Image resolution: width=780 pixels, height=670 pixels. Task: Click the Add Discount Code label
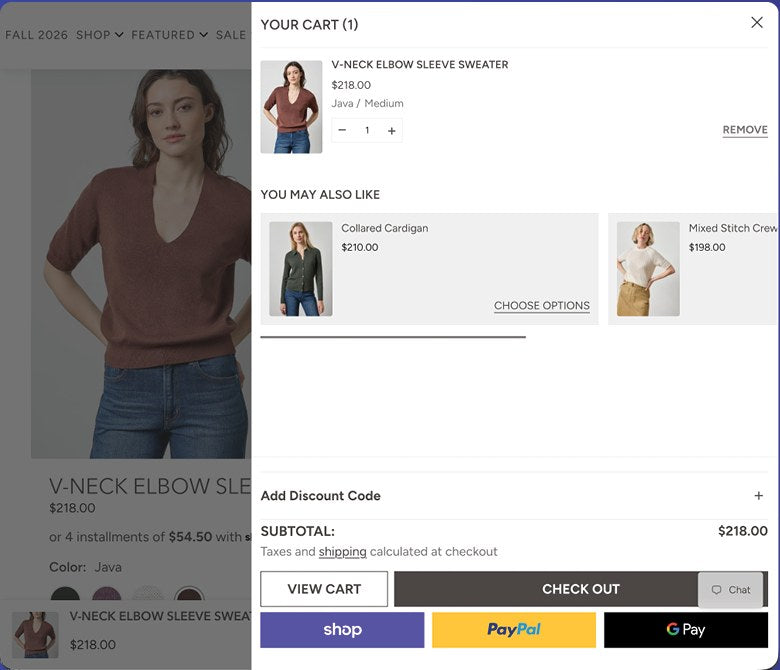[320, 496]
